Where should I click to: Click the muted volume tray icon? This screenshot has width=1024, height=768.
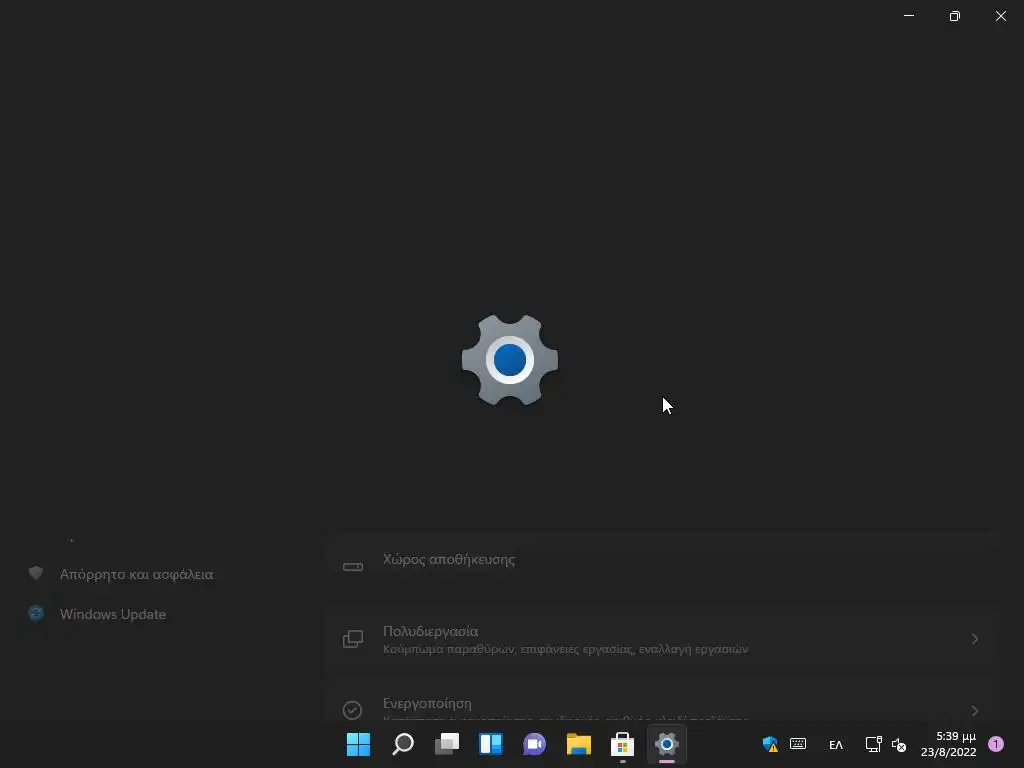point(899,744)
